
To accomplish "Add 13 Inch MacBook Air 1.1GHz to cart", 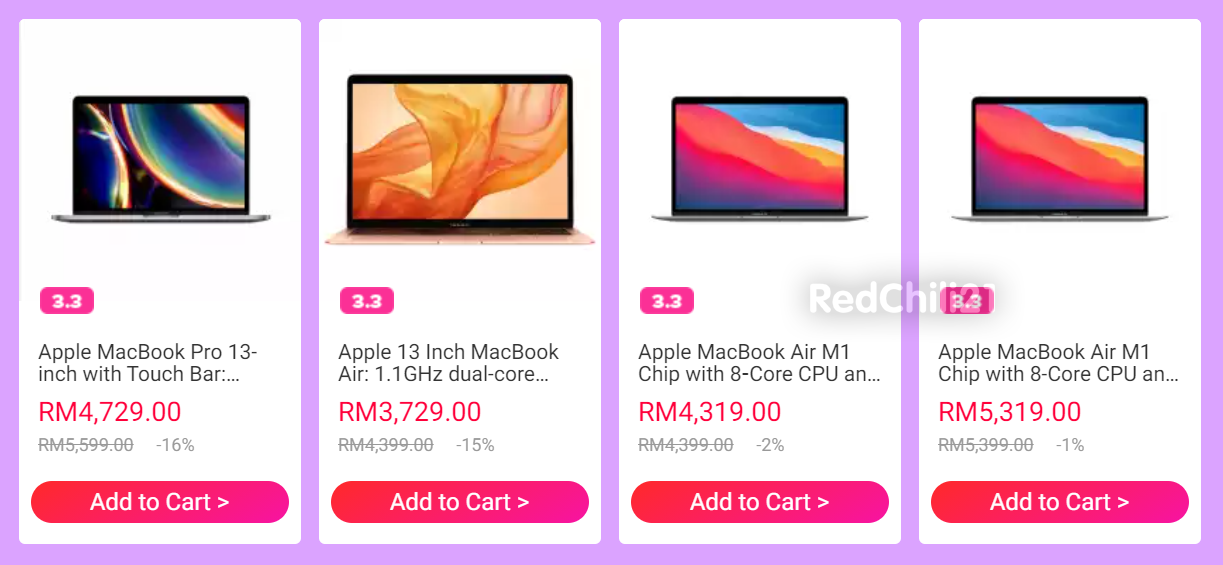I will [x=460, y=502].
